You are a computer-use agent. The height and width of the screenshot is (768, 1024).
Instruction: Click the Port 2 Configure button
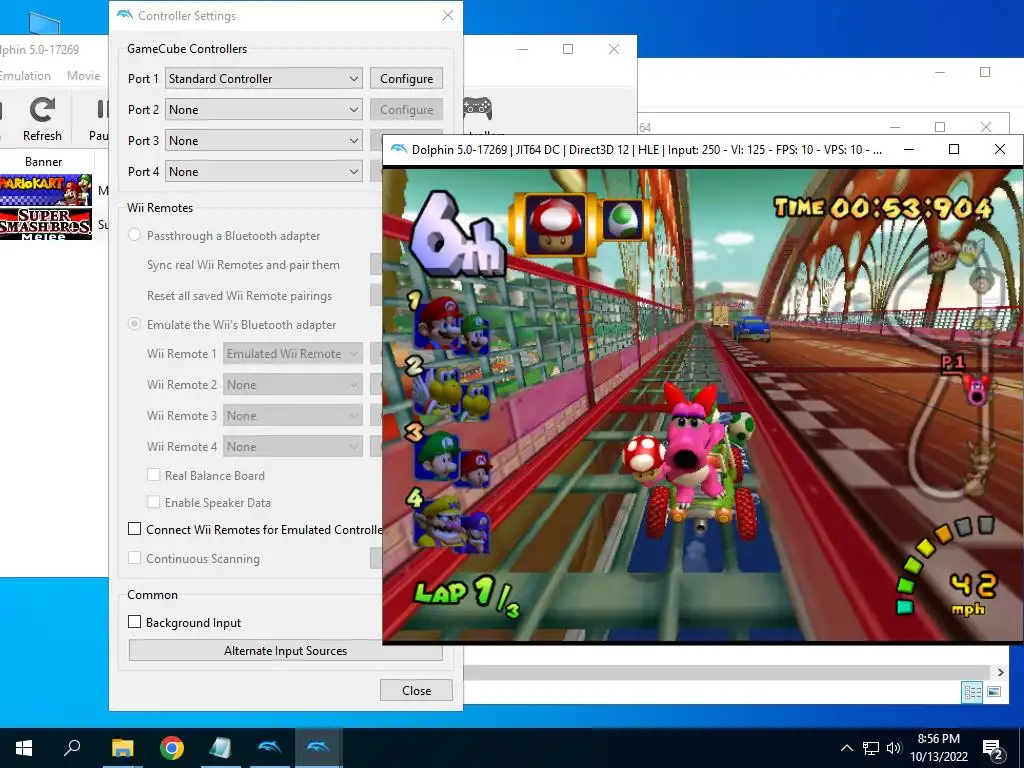(x=406, y=110)
